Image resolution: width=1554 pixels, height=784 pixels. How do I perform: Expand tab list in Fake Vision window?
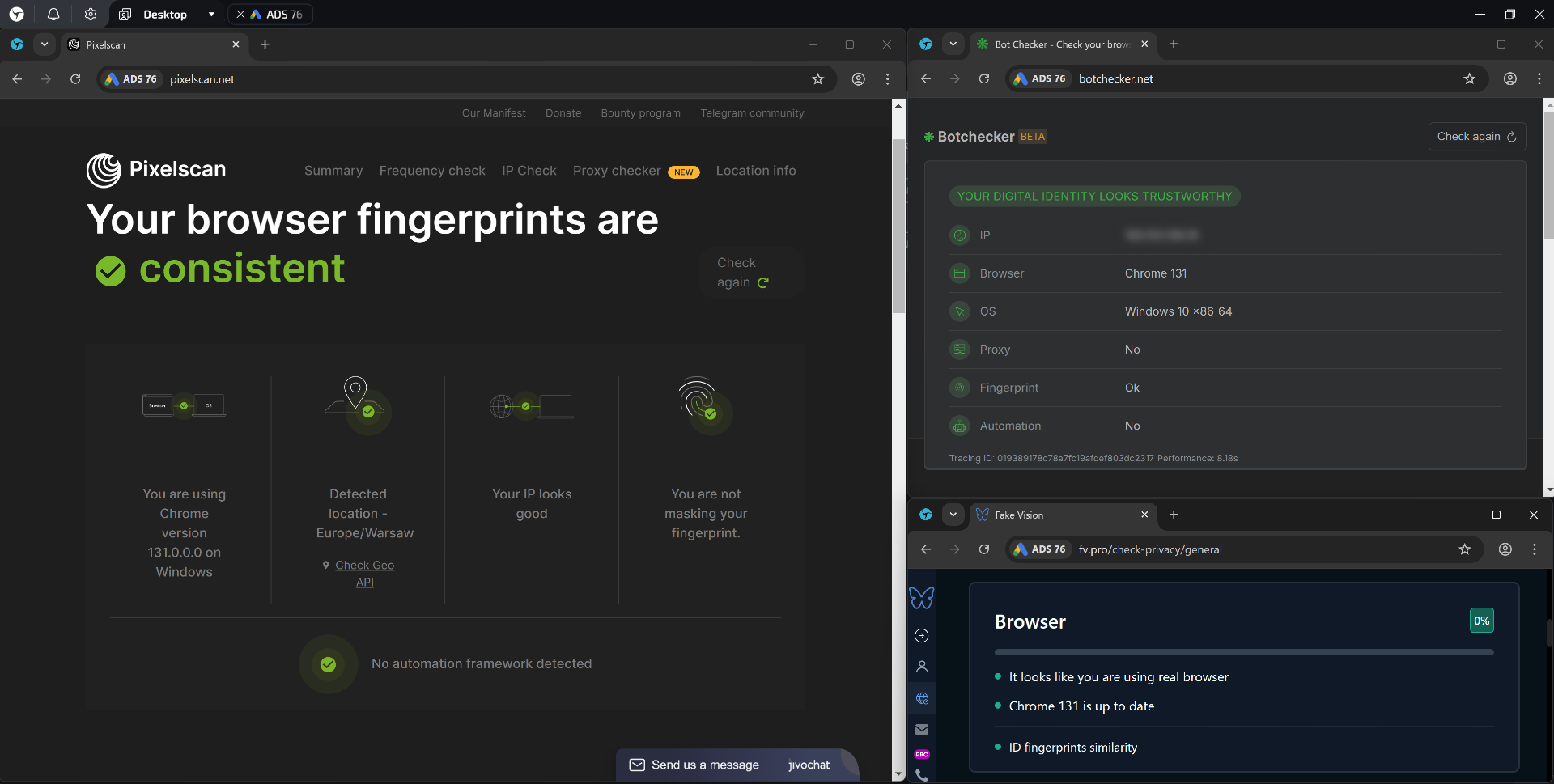pos(953,515)
